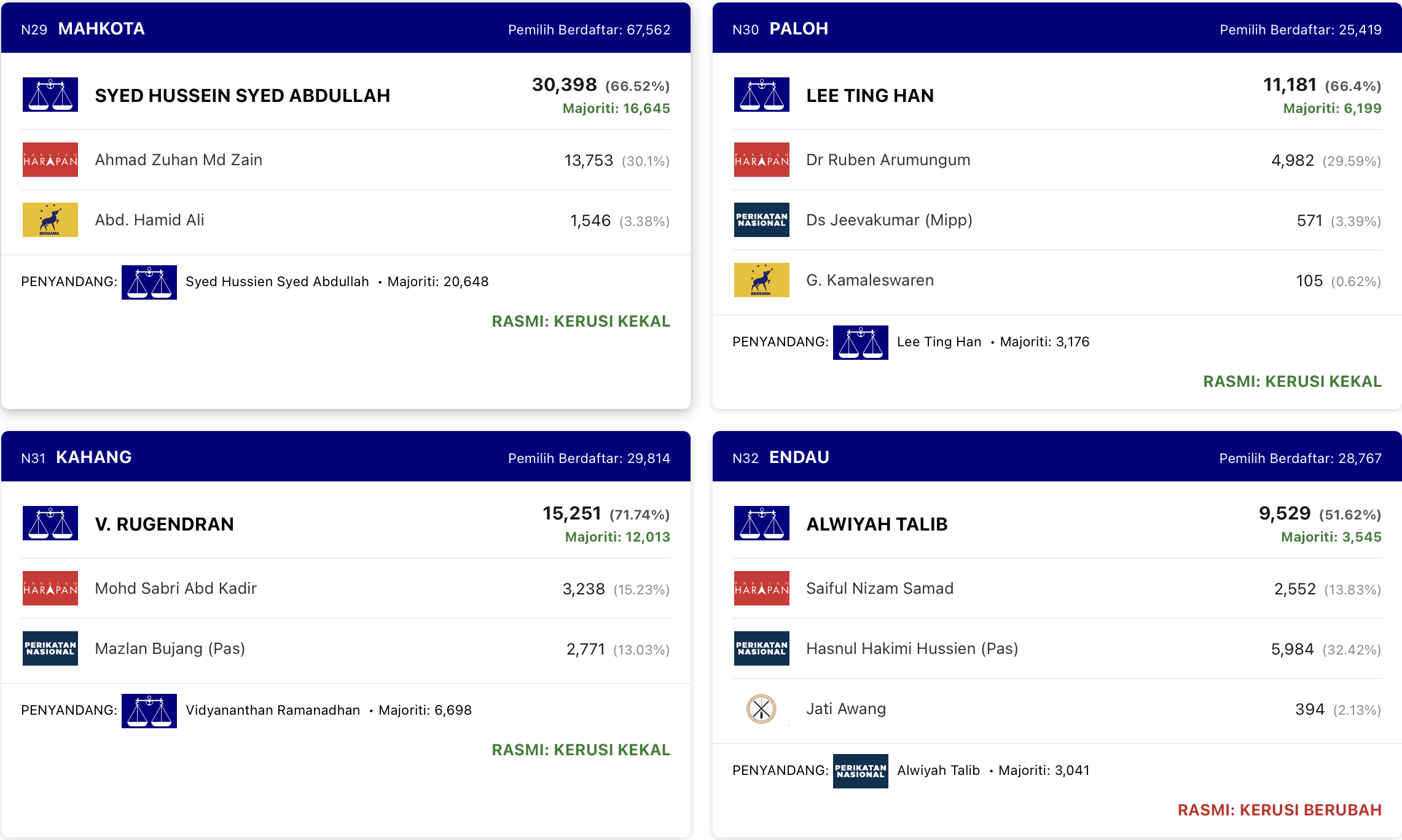This screenshot has width=1402, height=840.
Task: Click Pakatan Harapan logo beside Saiful Nizam Samad
Action: 762,588
